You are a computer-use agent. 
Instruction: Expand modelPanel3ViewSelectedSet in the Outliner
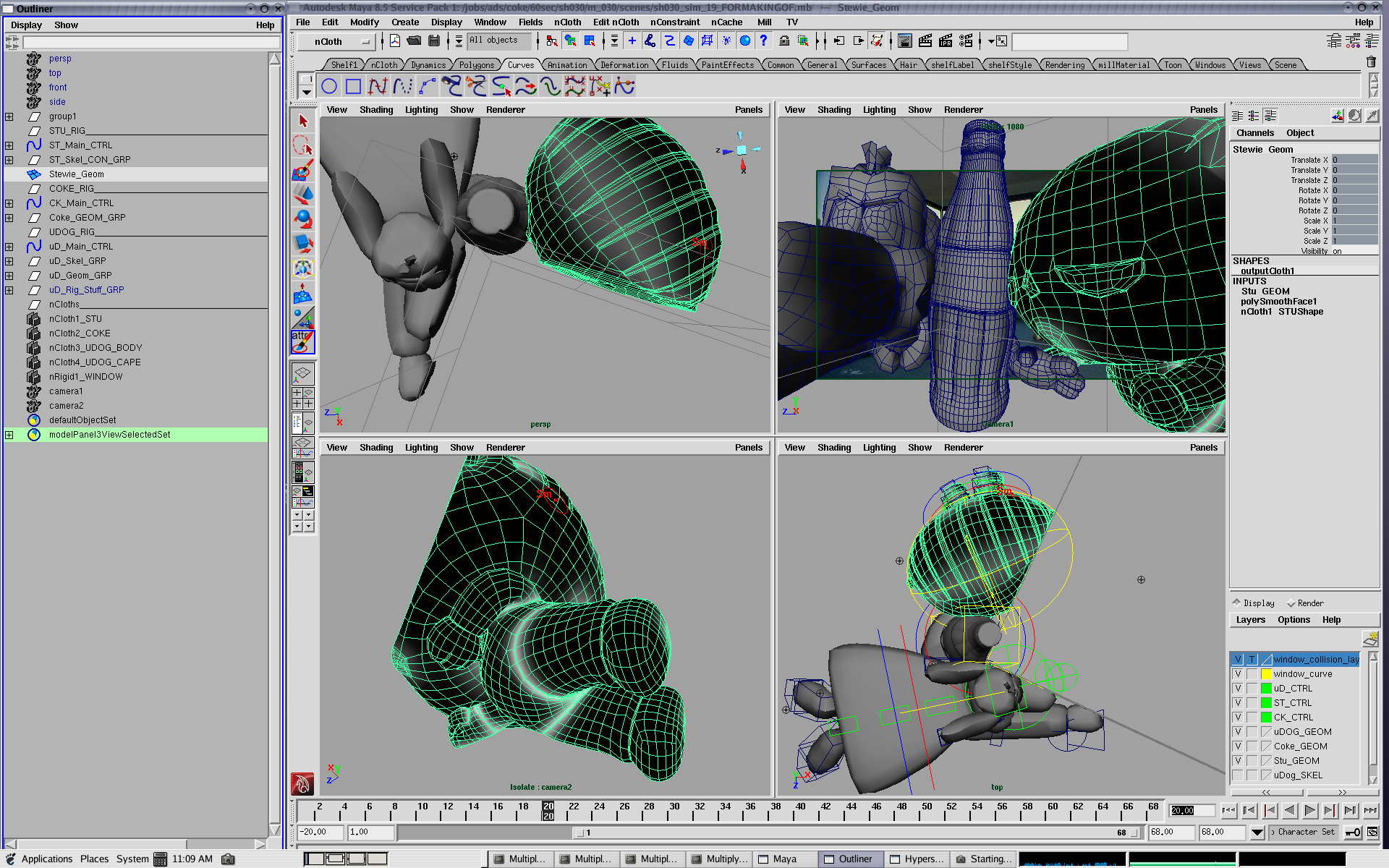click(x=9, y=435)
